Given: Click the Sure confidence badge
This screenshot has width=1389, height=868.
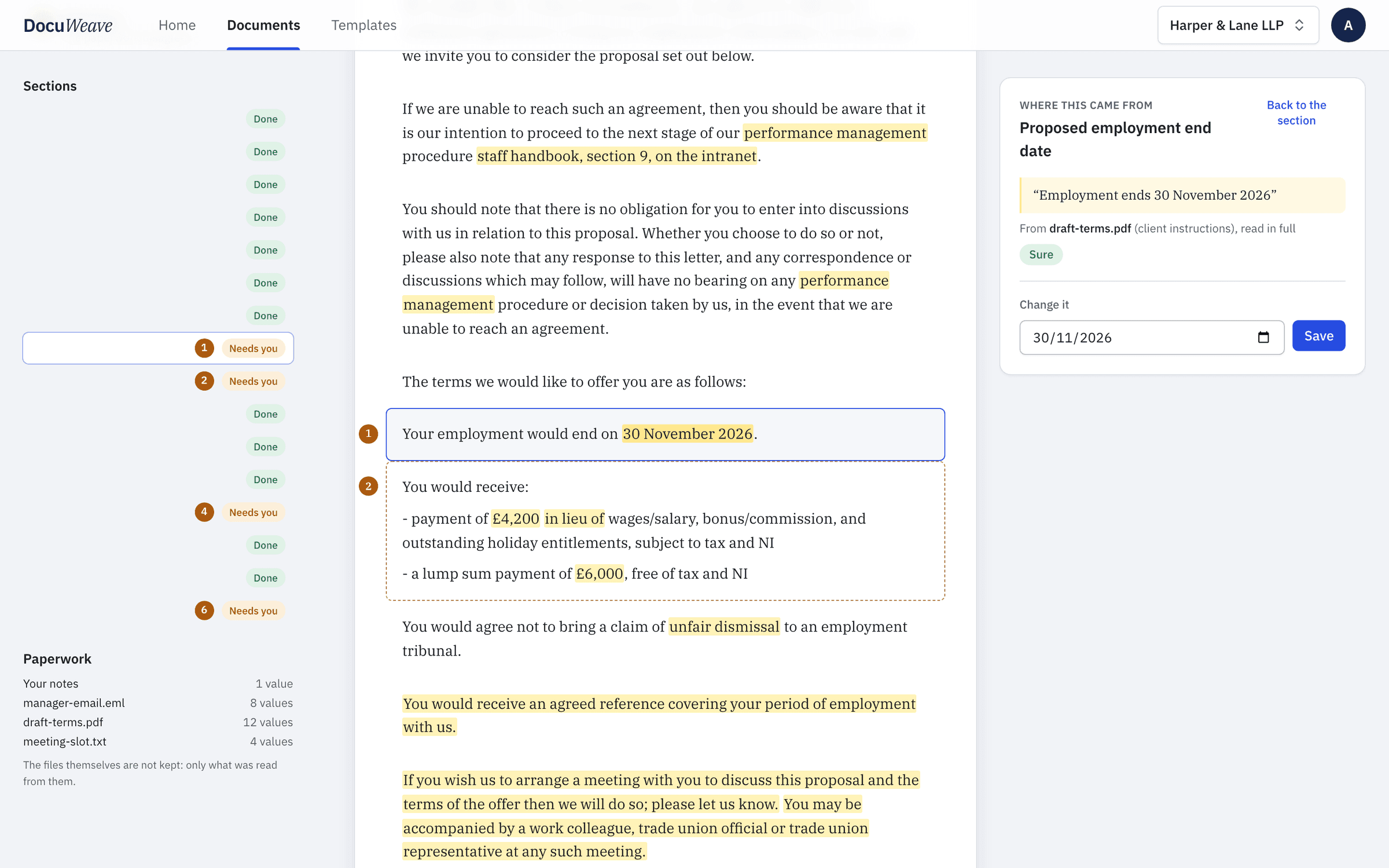Looking at the screenshot, I should (x=1041, y=255).
